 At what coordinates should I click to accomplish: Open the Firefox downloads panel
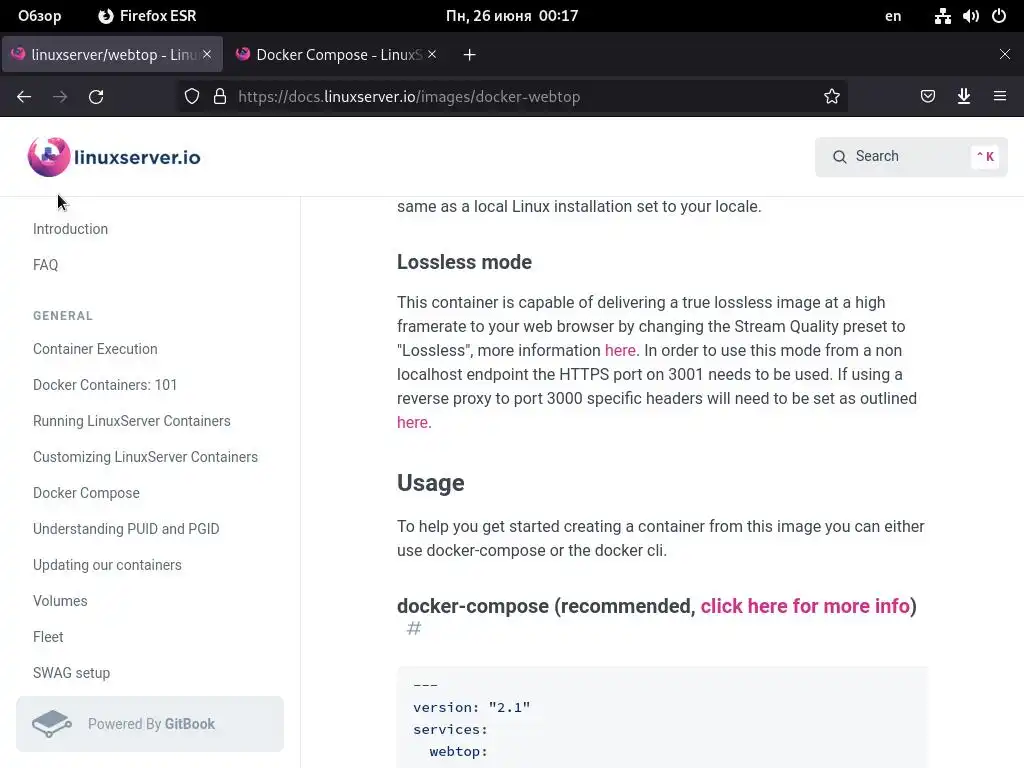pos(964,96)
